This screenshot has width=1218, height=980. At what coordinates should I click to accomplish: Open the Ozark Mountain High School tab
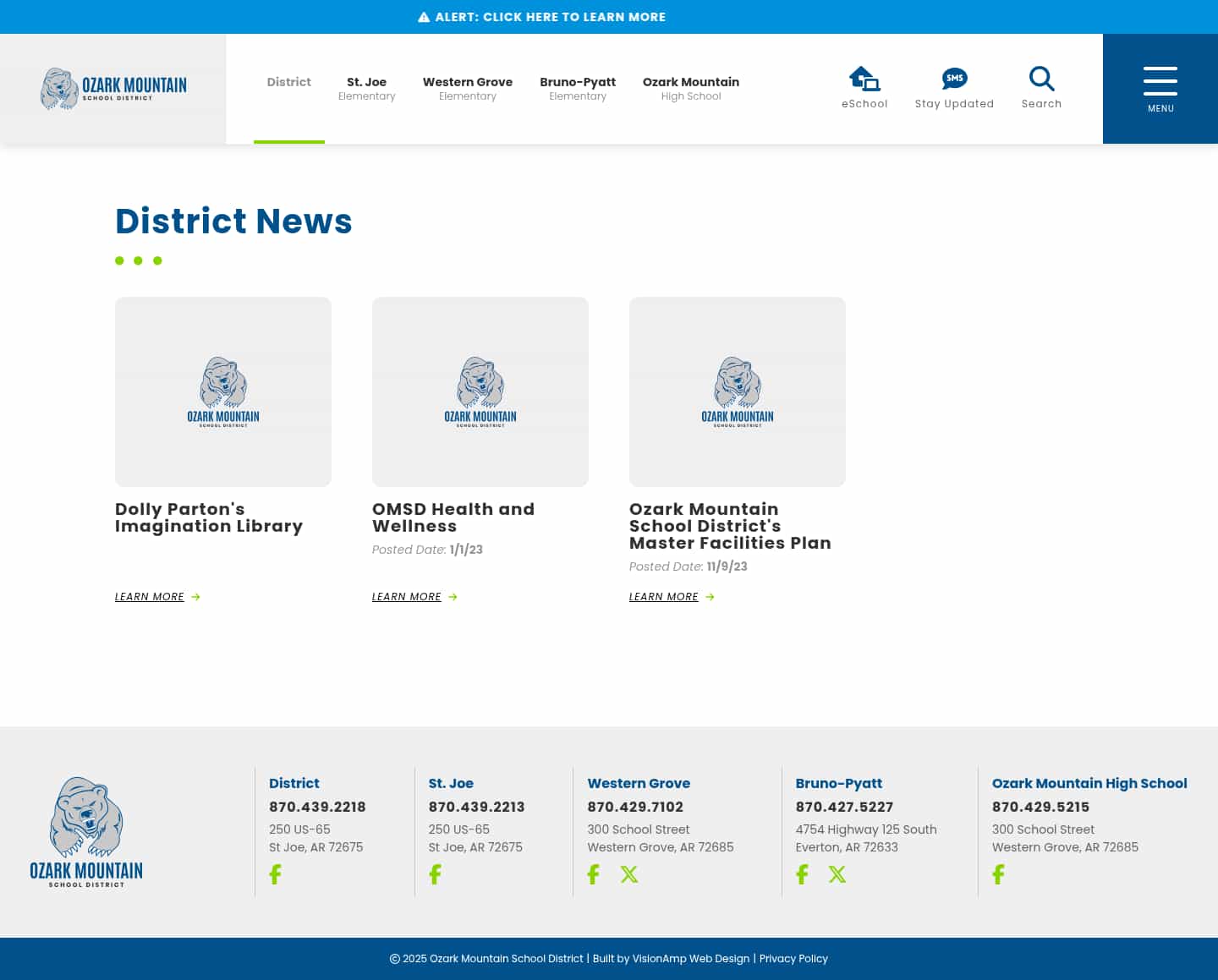(691, 88)
